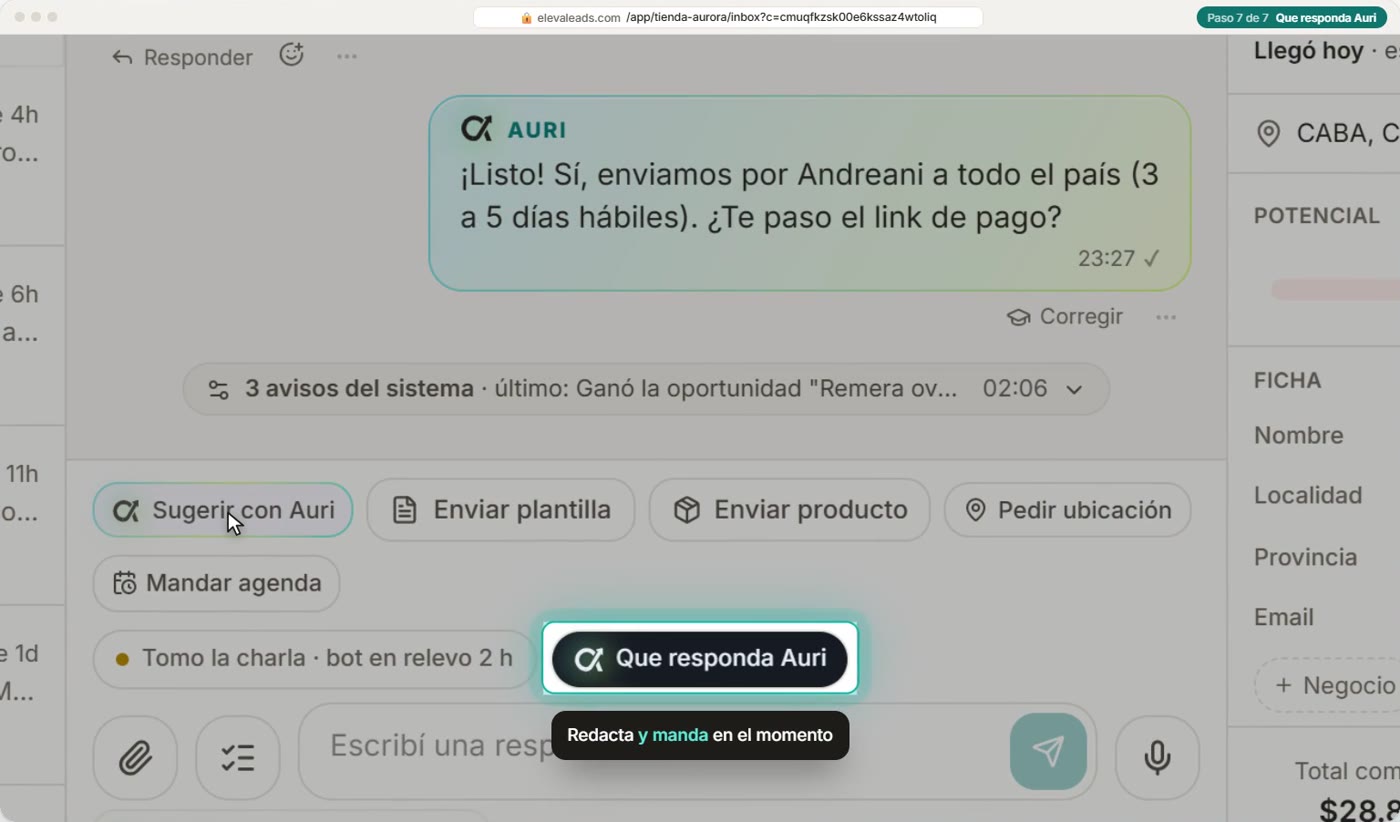Click Enviar plantilla
Viewport: 1400px width, 822px height.
pos(500,510)
